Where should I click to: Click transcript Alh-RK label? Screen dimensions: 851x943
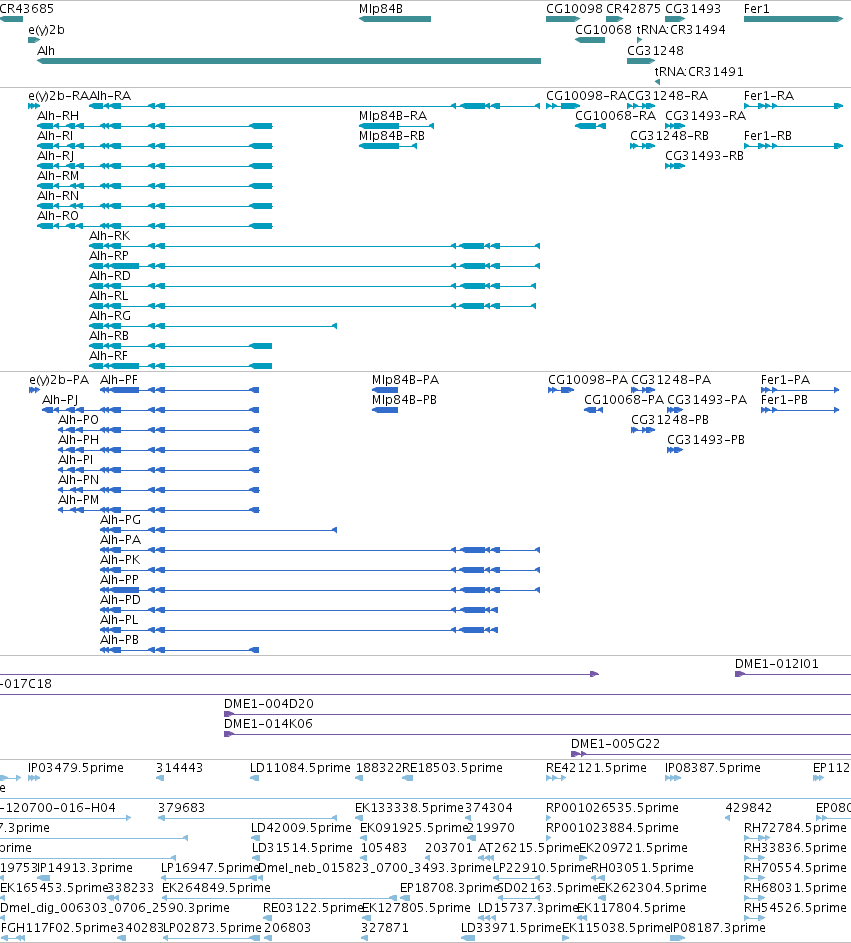click(109, 236)
